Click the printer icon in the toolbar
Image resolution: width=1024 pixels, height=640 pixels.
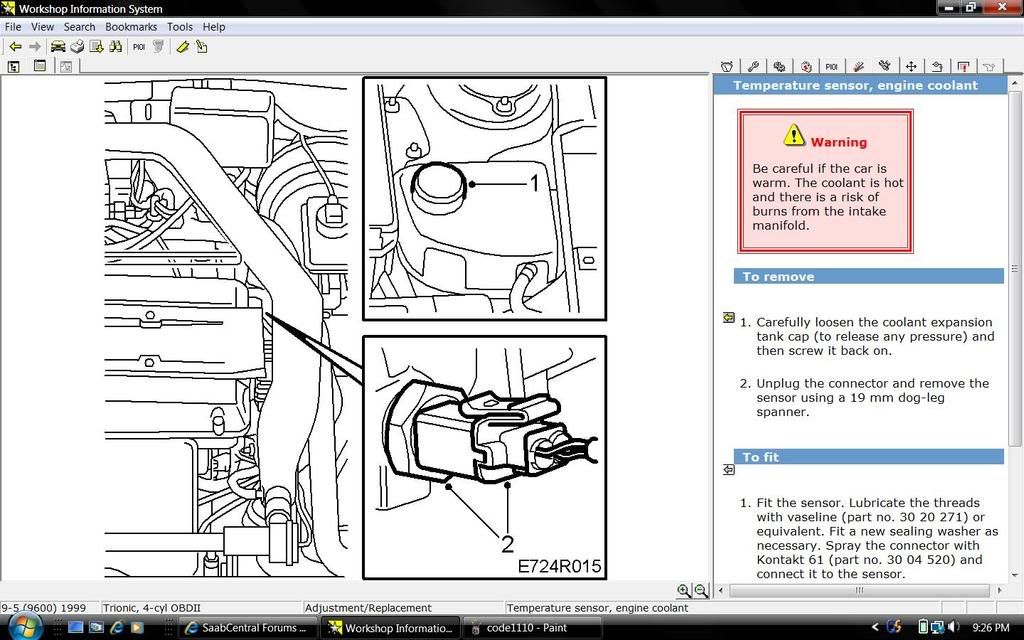click(77, 46)
